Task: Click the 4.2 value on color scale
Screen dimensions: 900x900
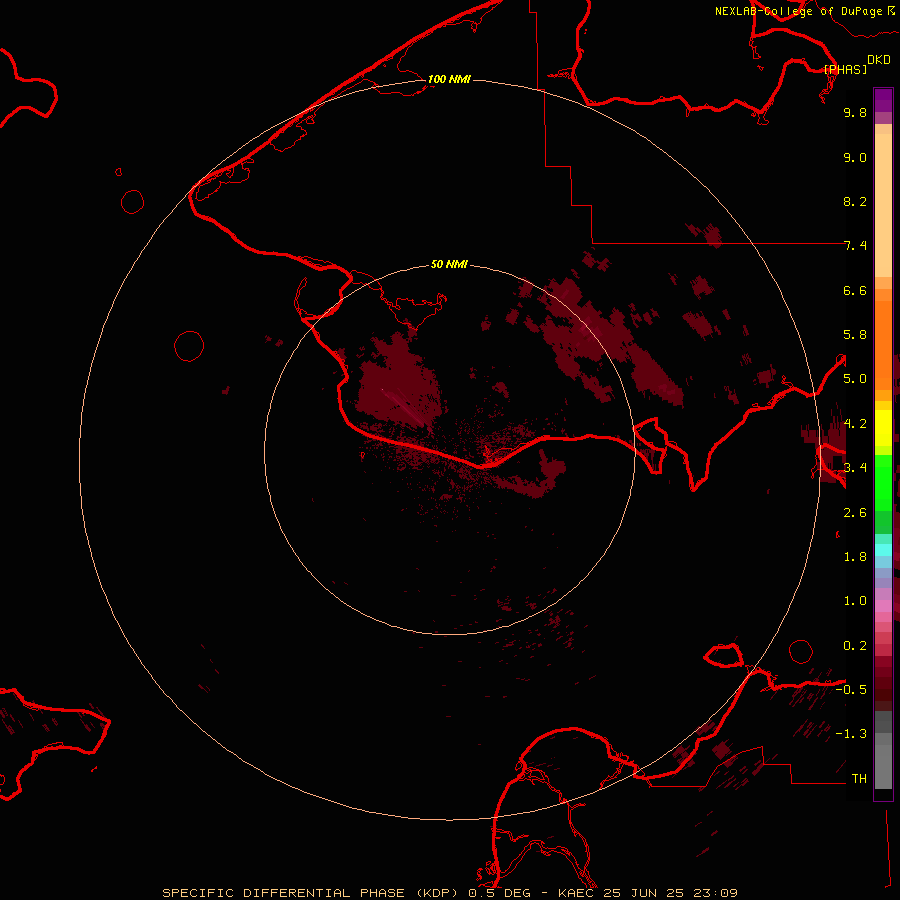Action: pos(855,424)
